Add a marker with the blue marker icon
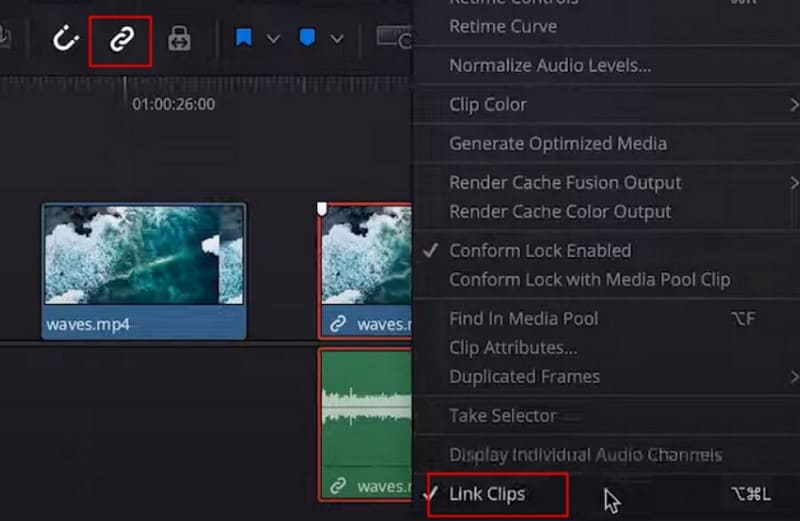This screenshot has width=800, height=521. (306, 39)
